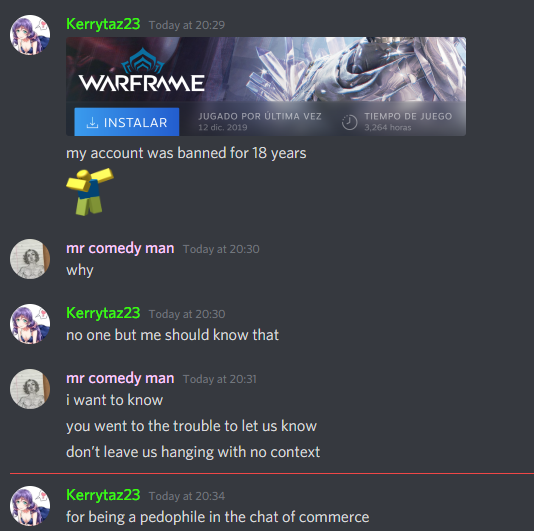Open the attached Warframe screenshot image
Screen dimensions: 534x531
pyautogui.click(x=266, y=87)
